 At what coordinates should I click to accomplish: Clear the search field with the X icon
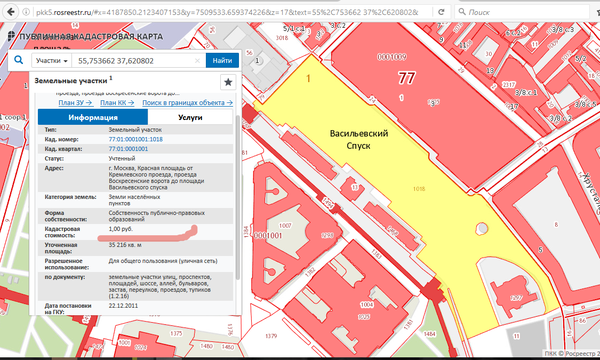pyautogui.click(x=197, y=61)
